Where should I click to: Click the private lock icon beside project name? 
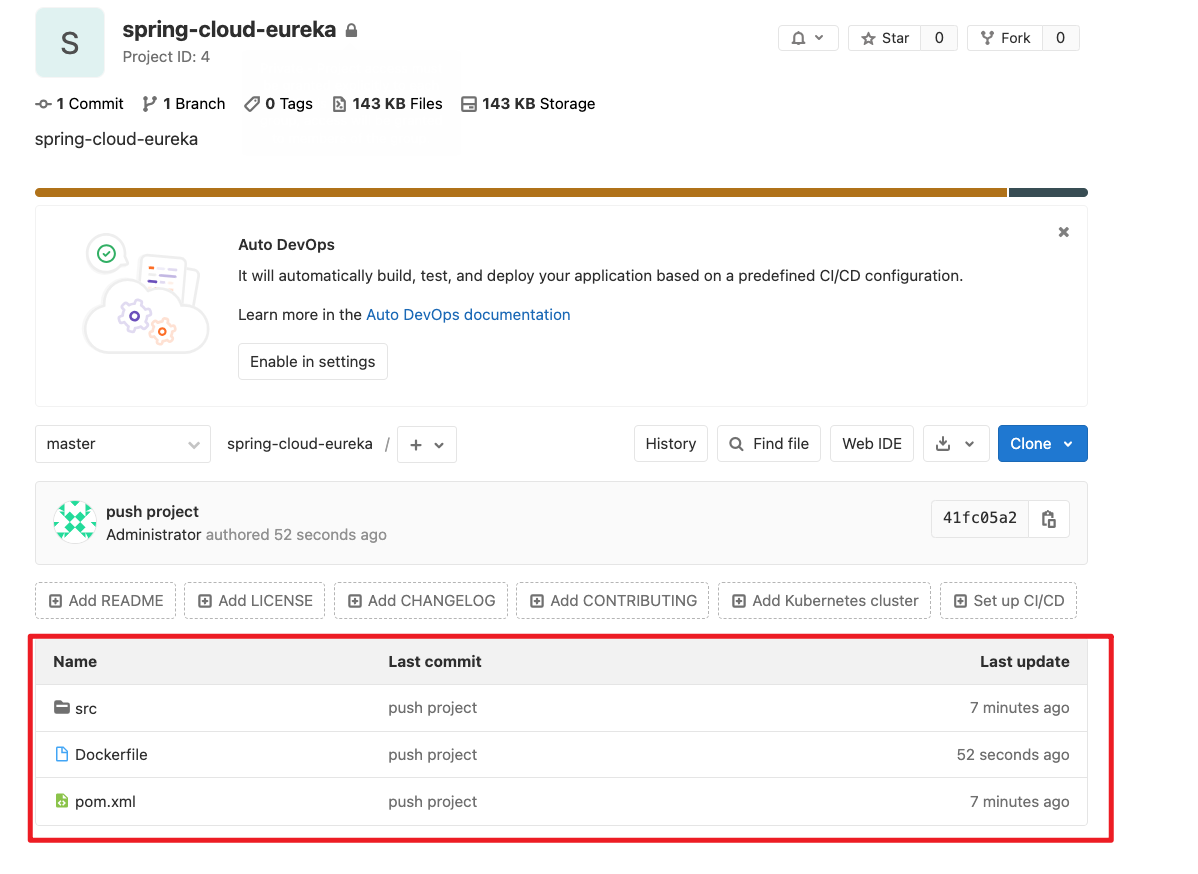(351, 31)
